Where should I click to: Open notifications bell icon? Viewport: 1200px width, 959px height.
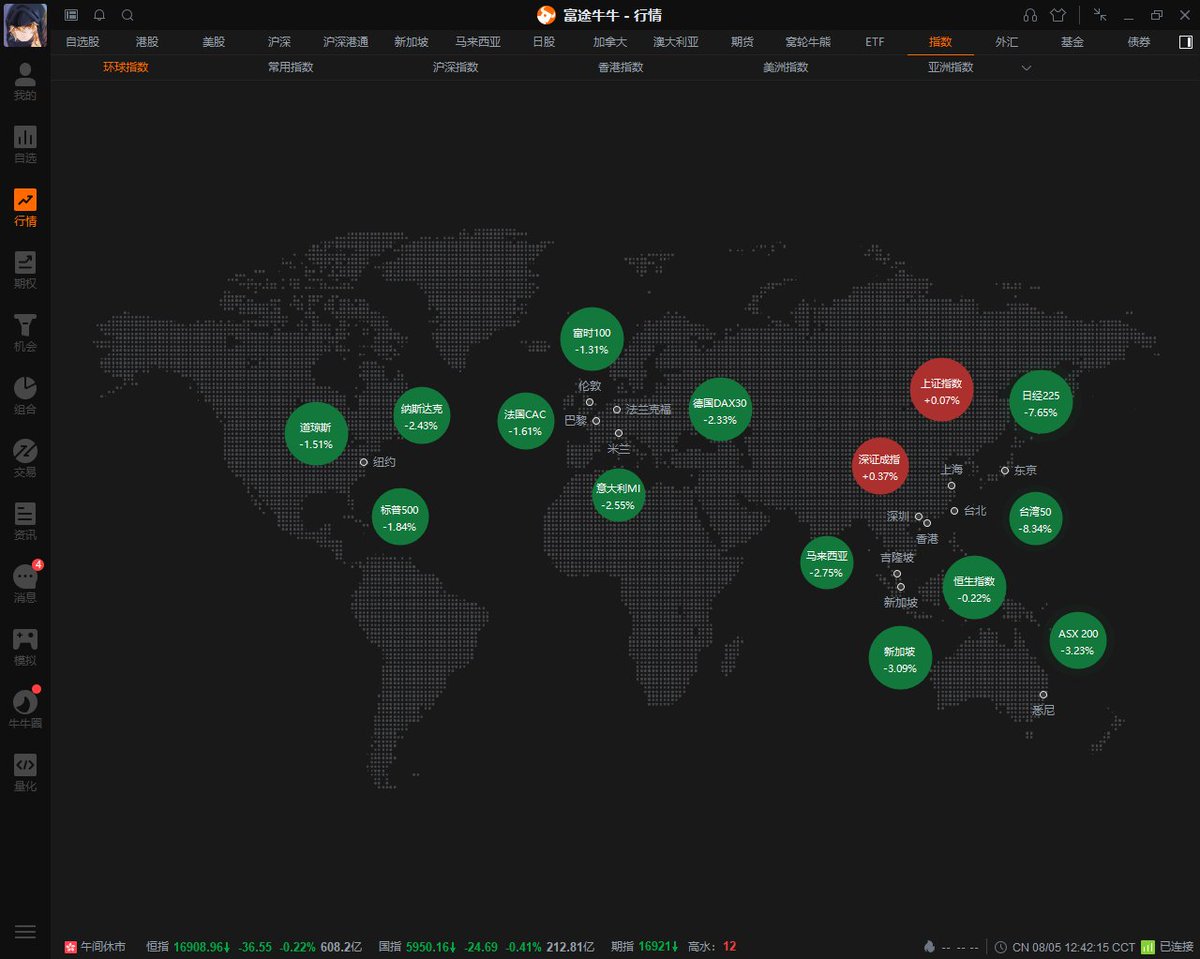[x=99, y=15]
